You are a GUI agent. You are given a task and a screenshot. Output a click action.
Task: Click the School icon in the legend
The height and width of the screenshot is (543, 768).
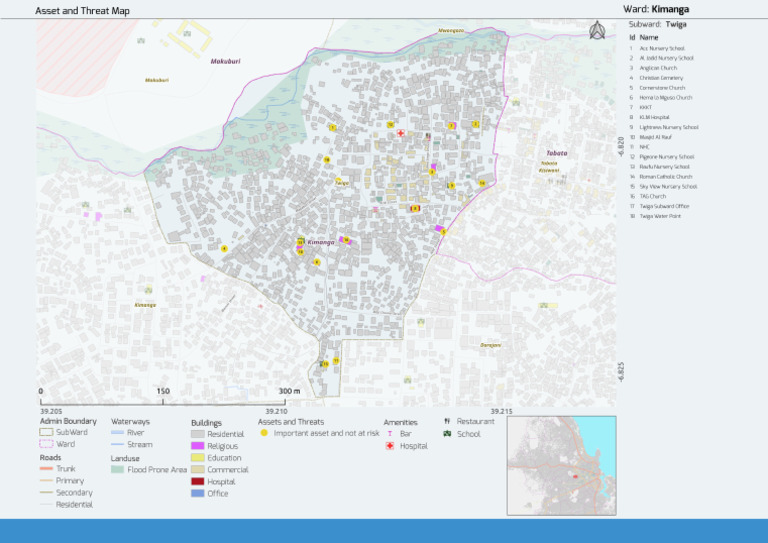447,434
